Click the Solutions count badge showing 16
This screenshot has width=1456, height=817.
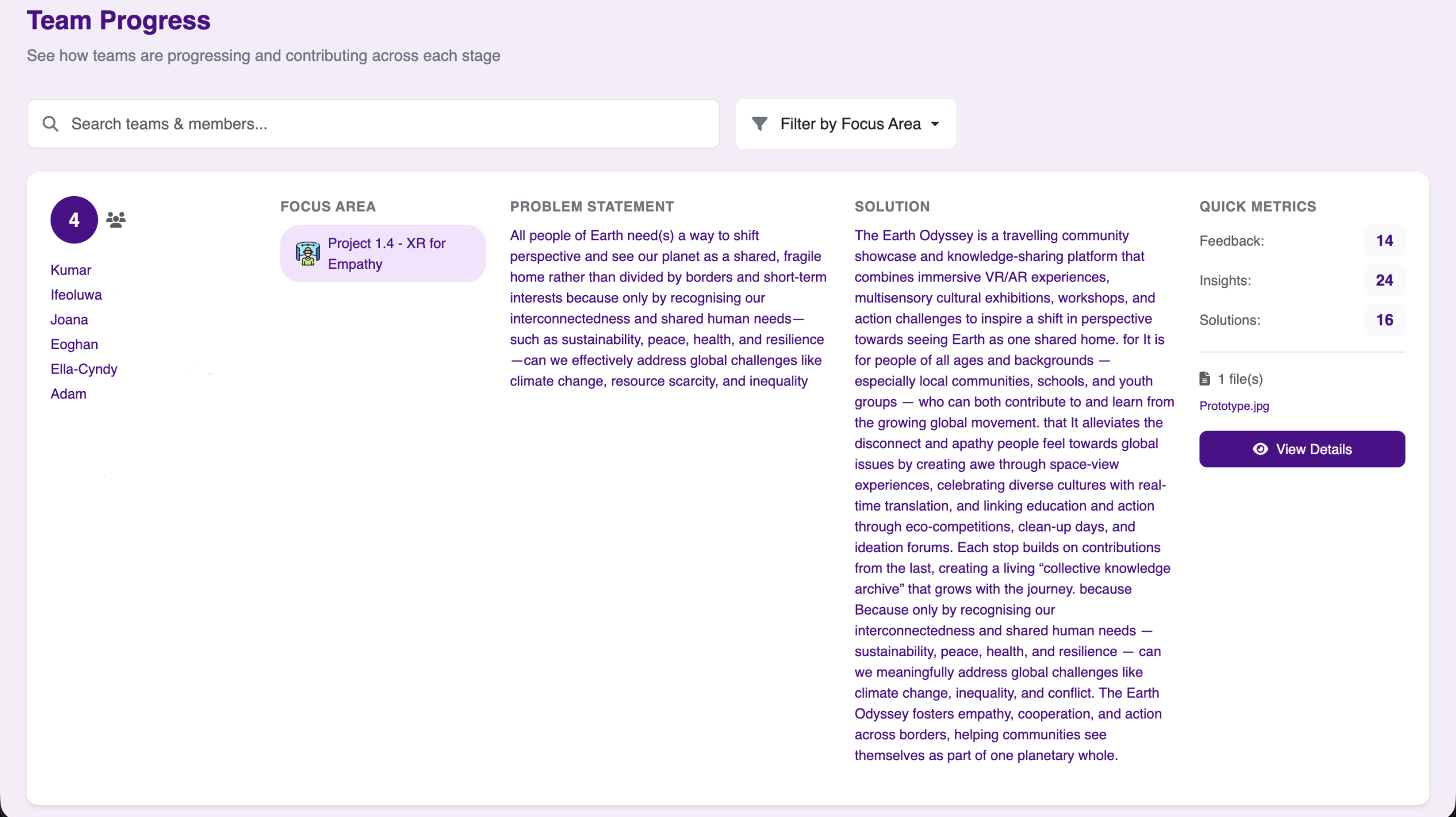1384,320
